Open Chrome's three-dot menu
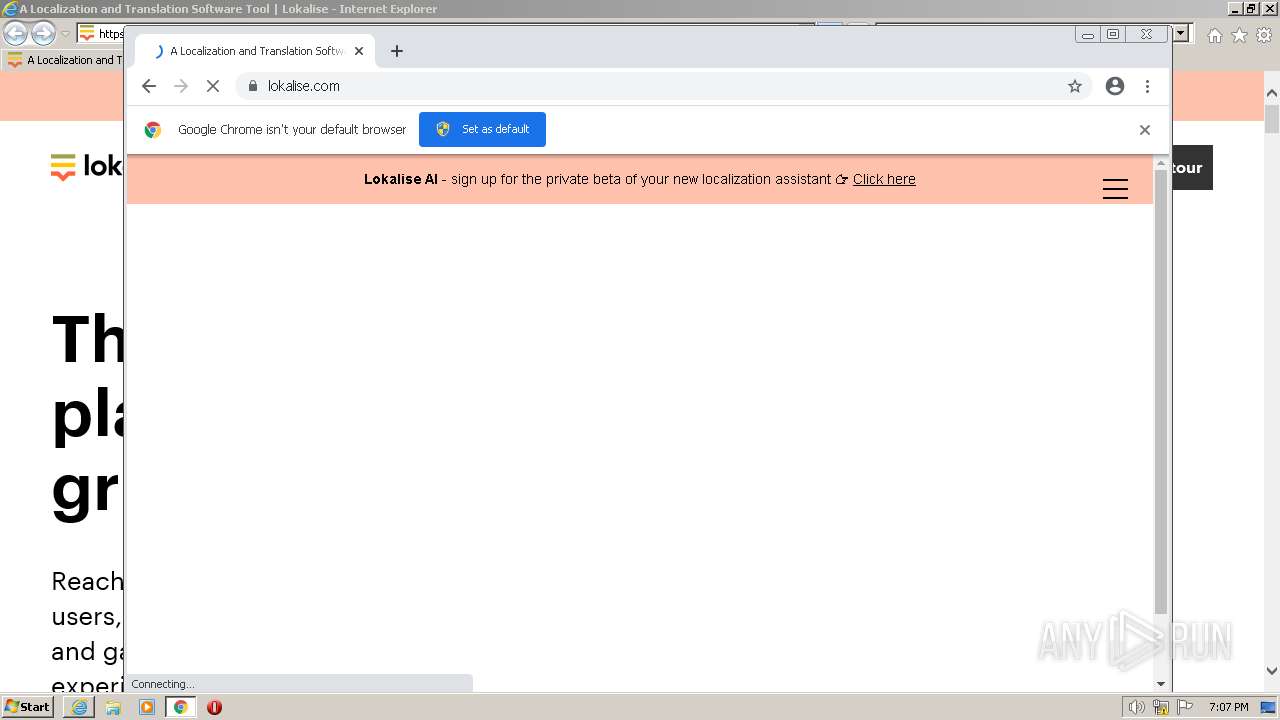1280x720 pixels. pyautogui.click(x=1147, y=86)
